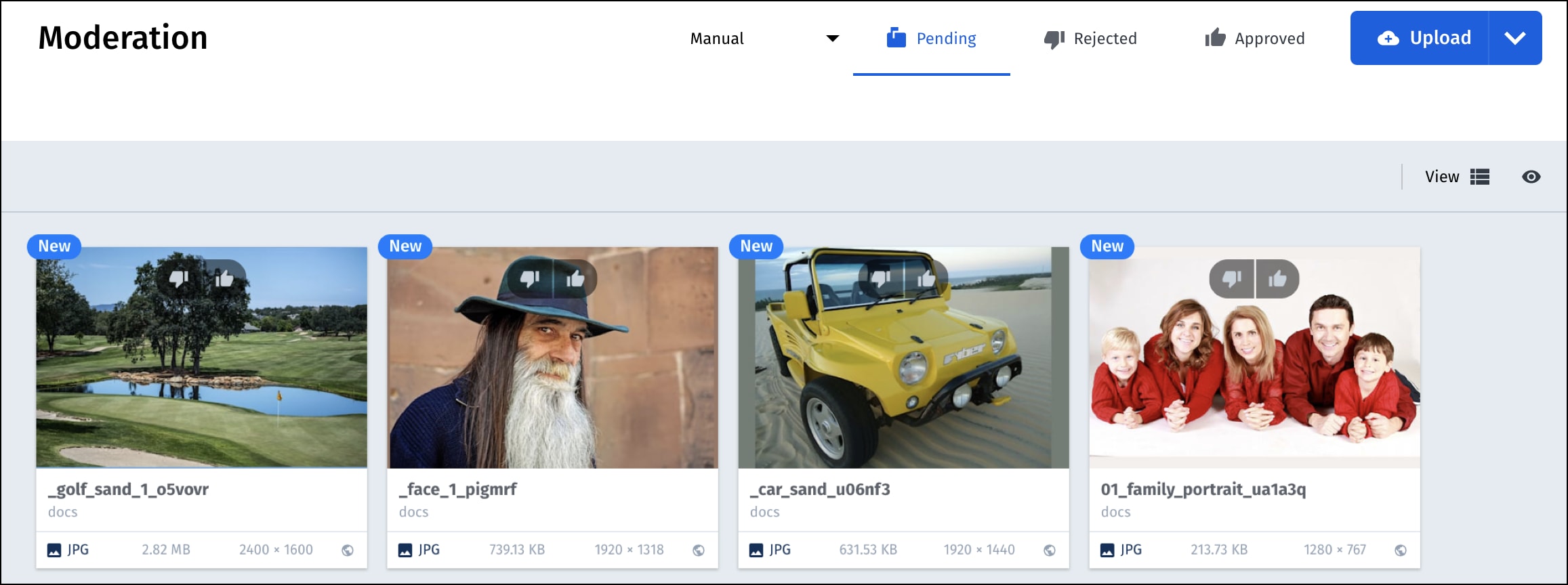Click the docs folder under 01_family_portrait_ua1a3q
1568x585 pixels.
click(x=1116, y=513)
